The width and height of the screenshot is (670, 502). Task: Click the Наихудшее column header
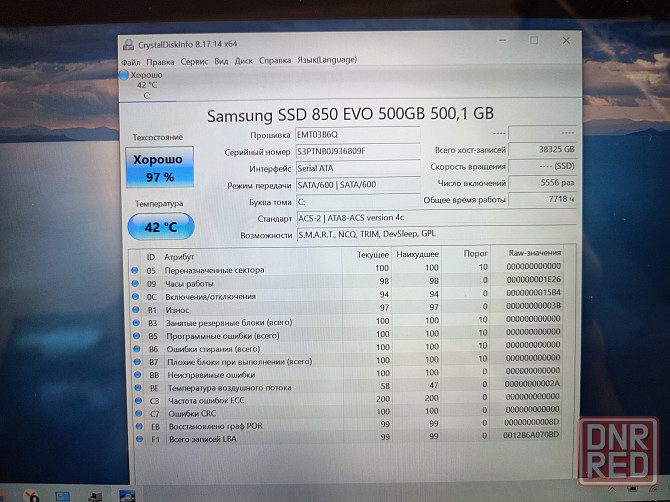pyautogui.click(x=417, y=254)
